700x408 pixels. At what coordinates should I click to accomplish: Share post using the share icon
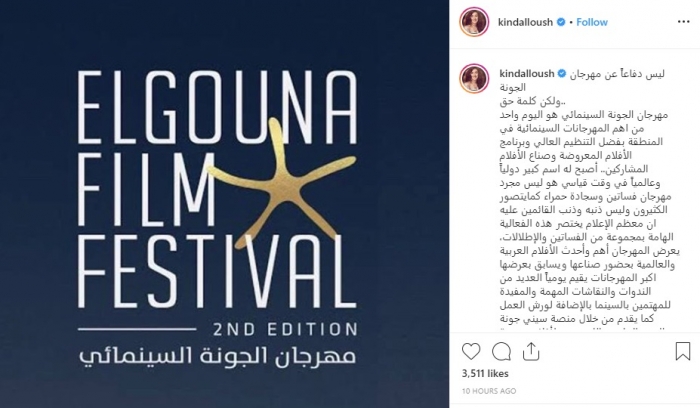[531, 351]
